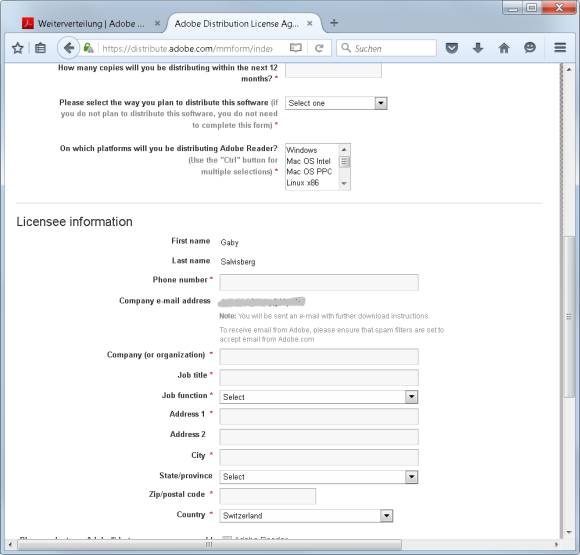
Task: Click the Job title field
Action: coord(319,377)
